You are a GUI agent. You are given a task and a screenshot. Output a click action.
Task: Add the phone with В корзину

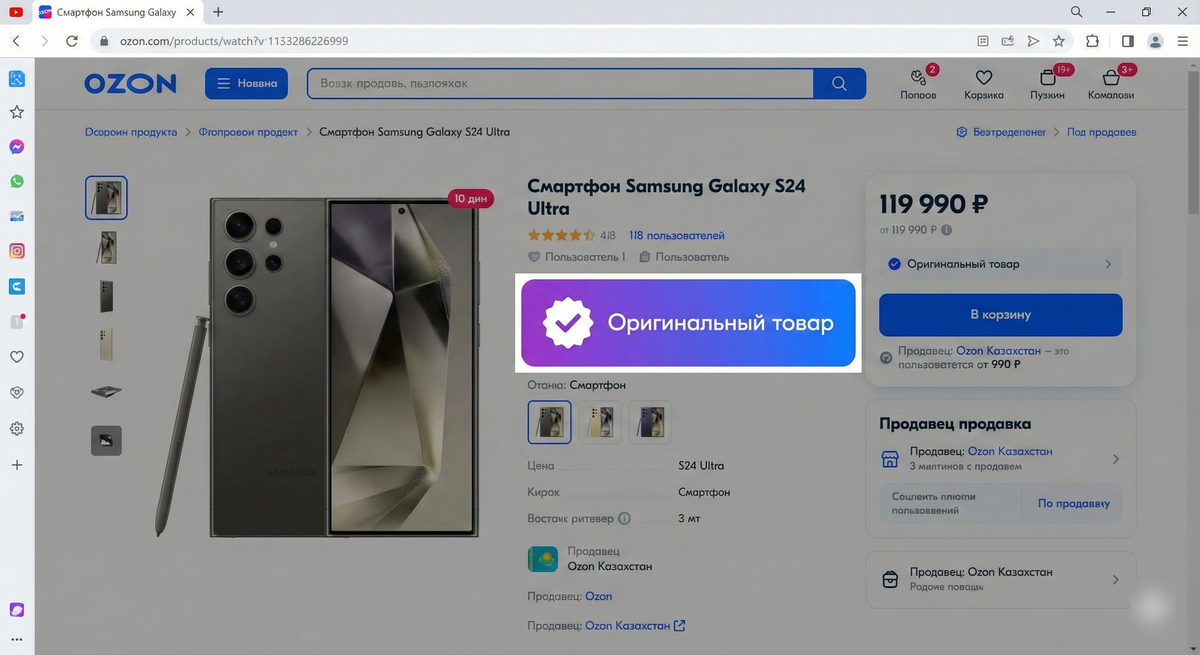[1000, 314]
